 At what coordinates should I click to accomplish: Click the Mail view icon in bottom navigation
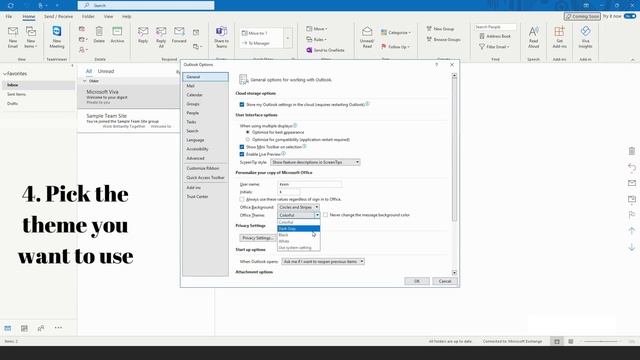pos(8,328)
